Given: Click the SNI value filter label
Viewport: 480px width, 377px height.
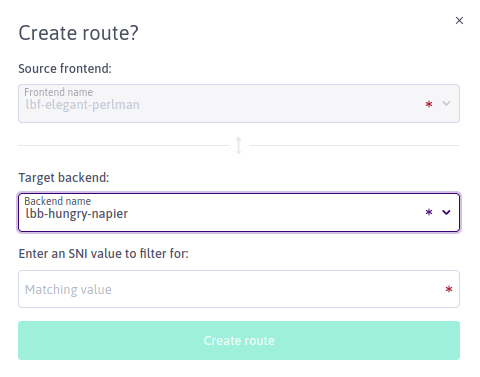Looking at the screenshot, I should click(x=103, y=254).
